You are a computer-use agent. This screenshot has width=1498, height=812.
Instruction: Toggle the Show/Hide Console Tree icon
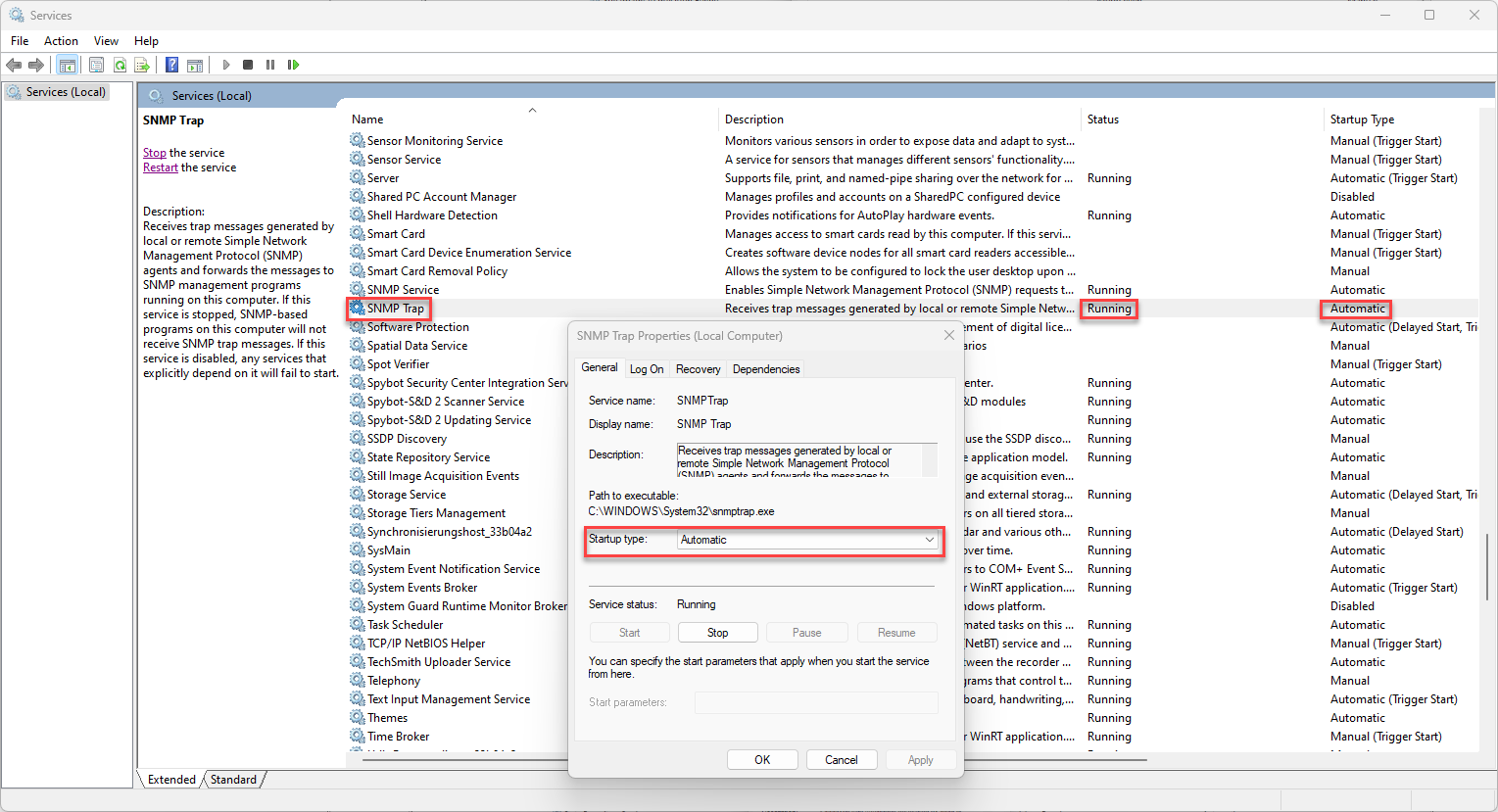(67, 65)
